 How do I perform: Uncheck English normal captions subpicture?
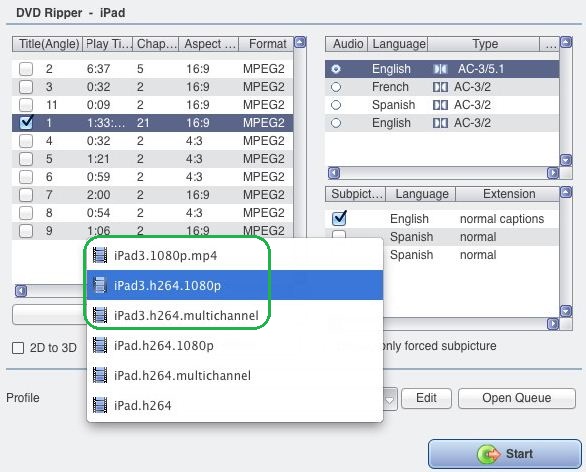coord(339,218)
